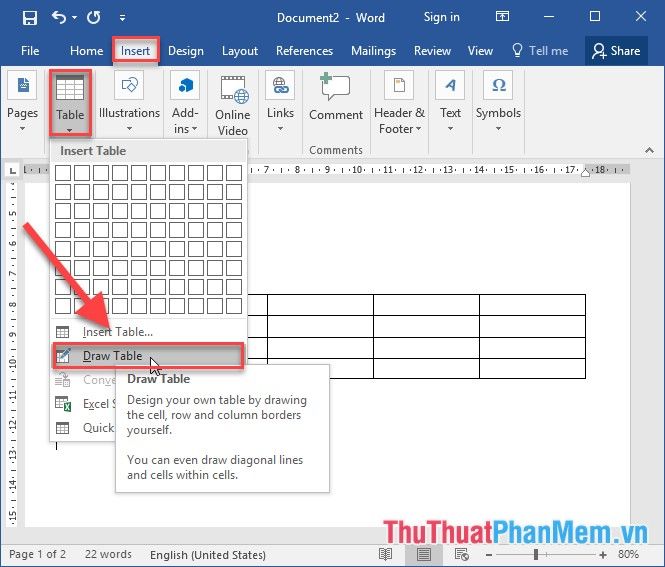Undo the last action

coord(59,18)
